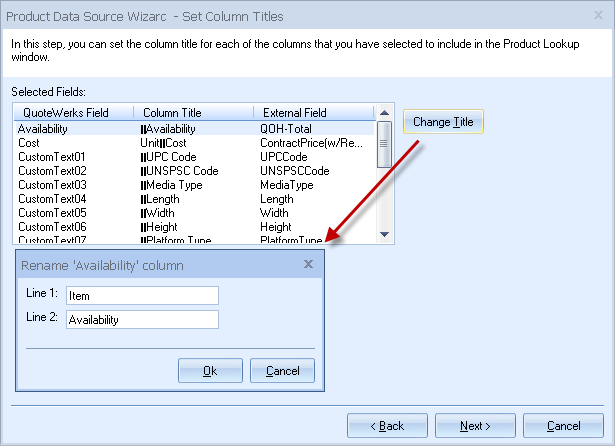Select the CustomText02 UNSPSC Code row
Image resolution: width=615 pixels, height=446 pixels.
(195, 171)
